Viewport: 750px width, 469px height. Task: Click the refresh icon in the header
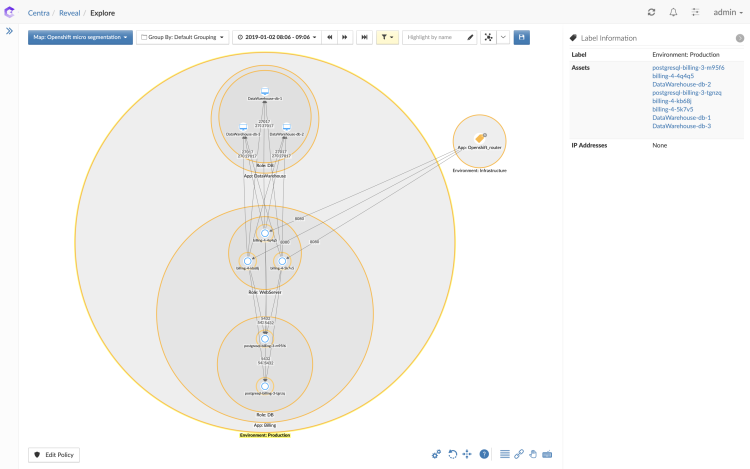coord(652,12)
